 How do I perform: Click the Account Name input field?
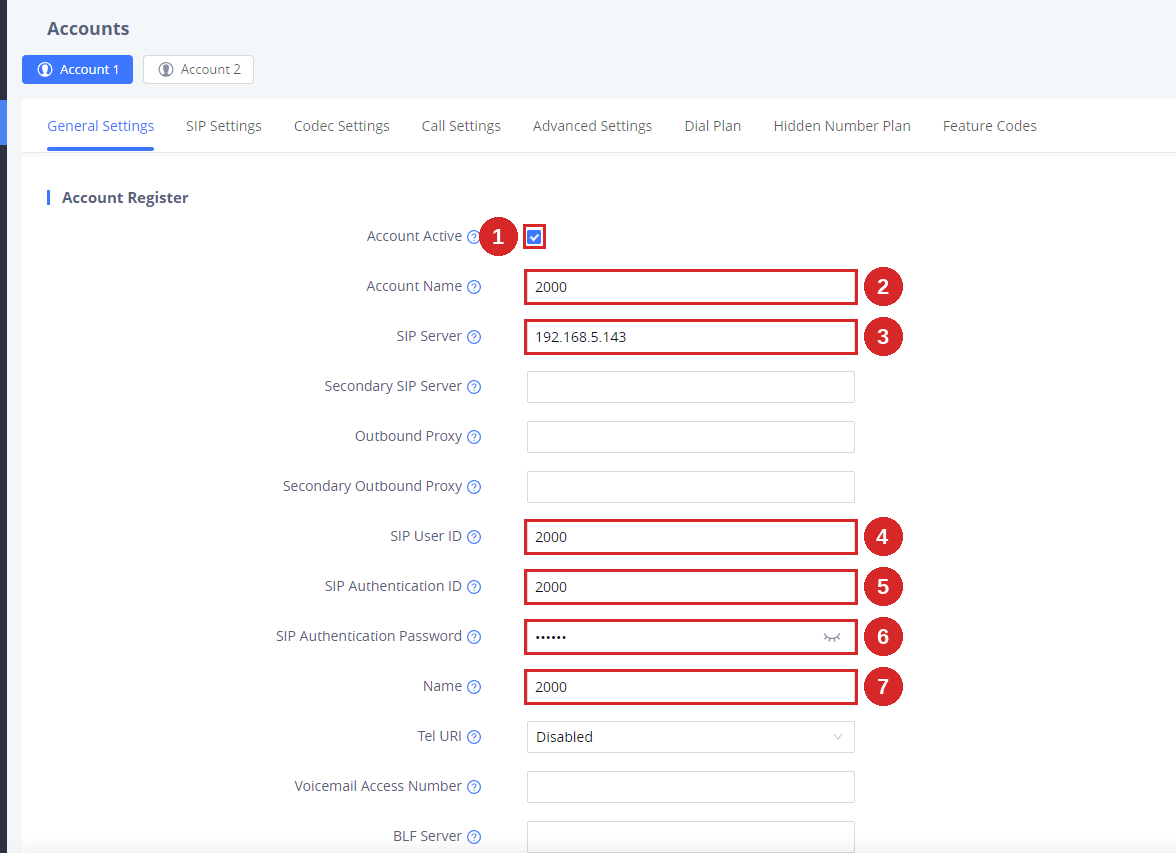690,287
